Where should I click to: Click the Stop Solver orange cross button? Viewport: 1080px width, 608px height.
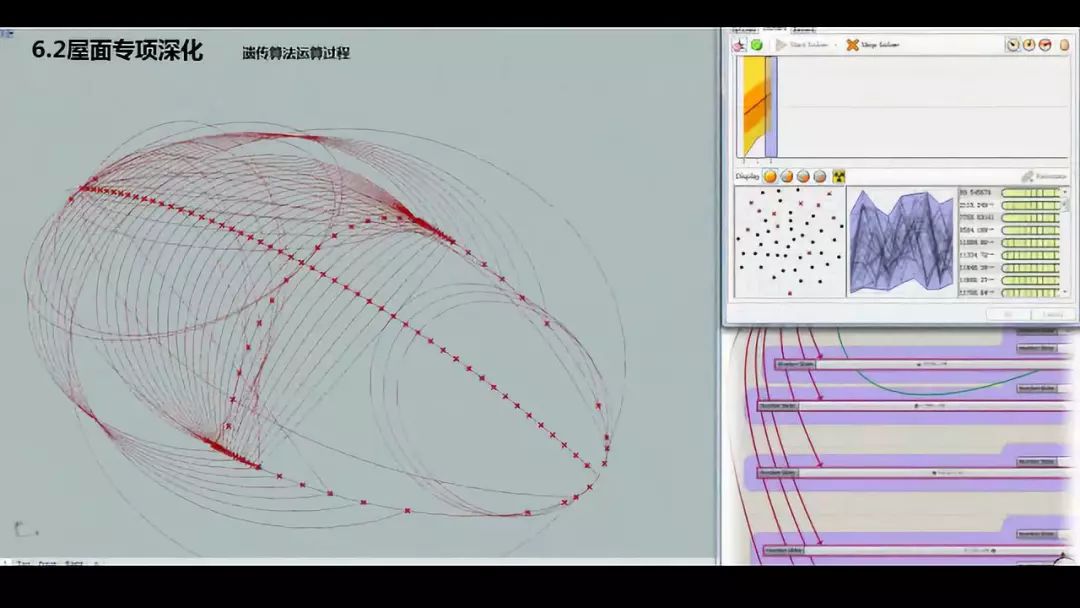853,45
